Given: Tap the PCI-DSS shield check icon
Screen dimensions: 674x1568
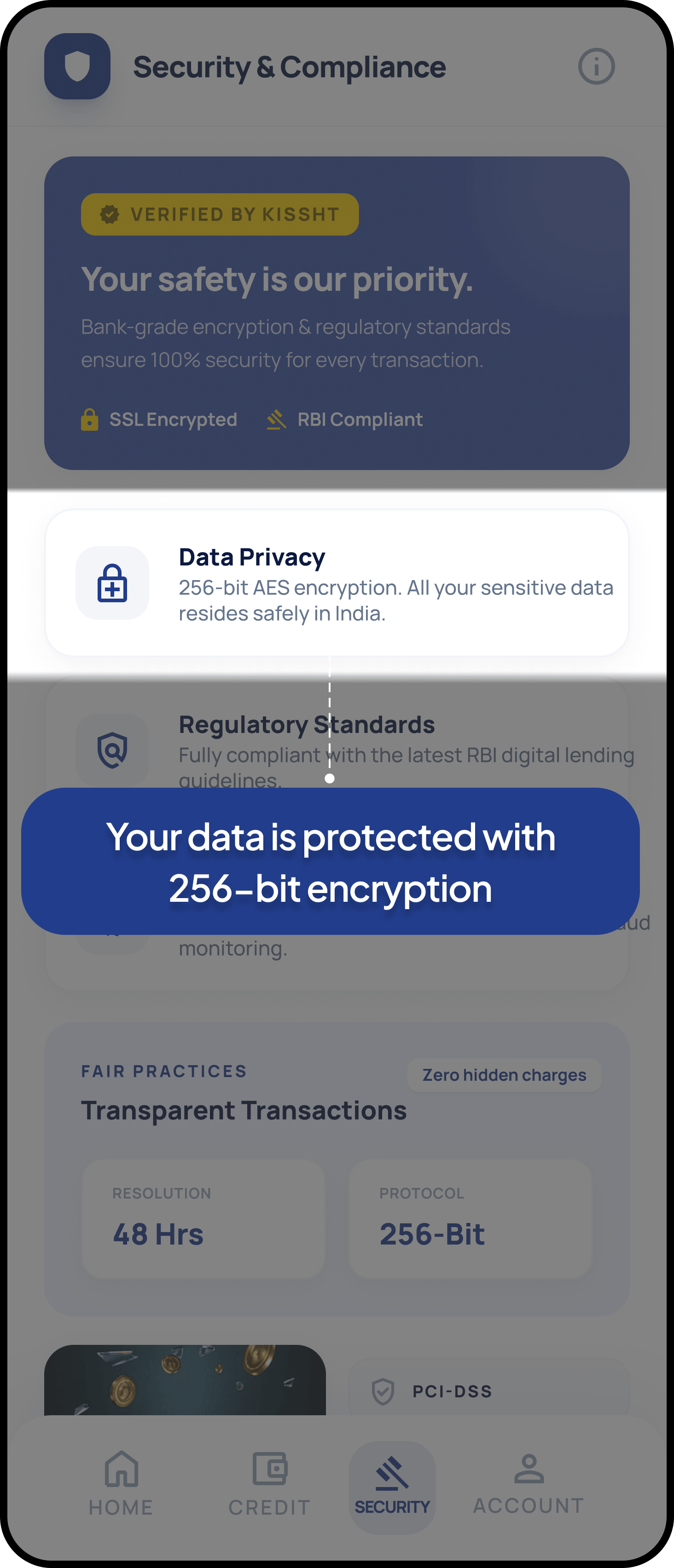Looking at the screenshot, I should click(x=383, y=1391).
